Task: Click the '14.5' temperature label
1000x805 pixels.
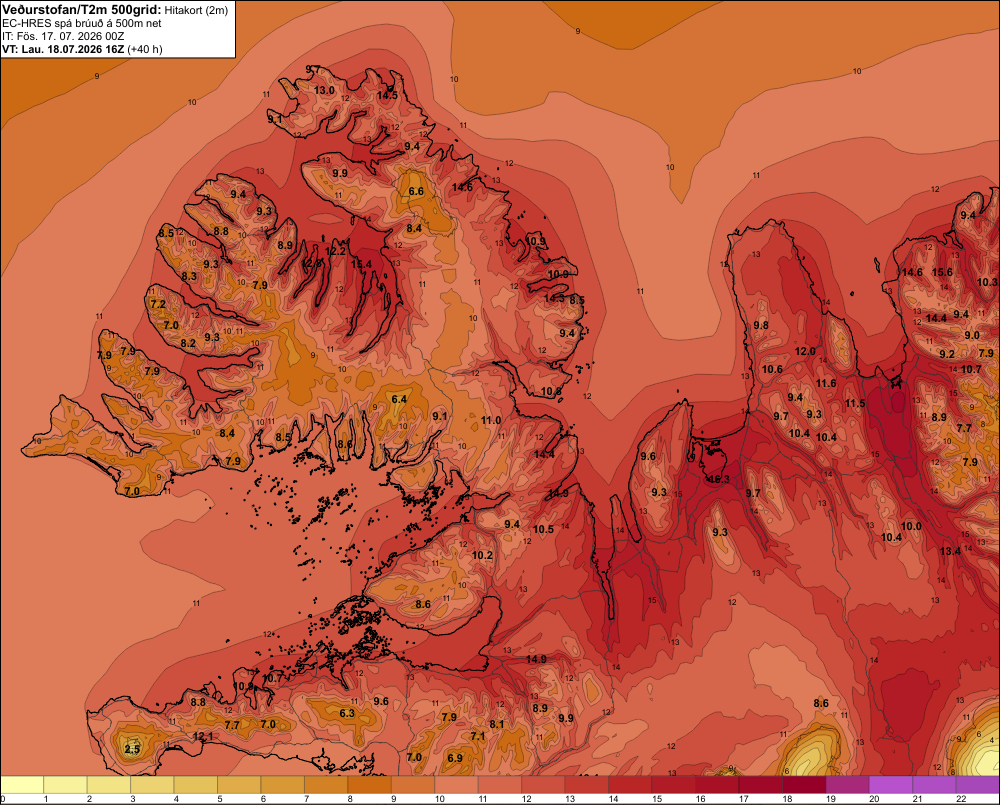Action: (387, 95)
